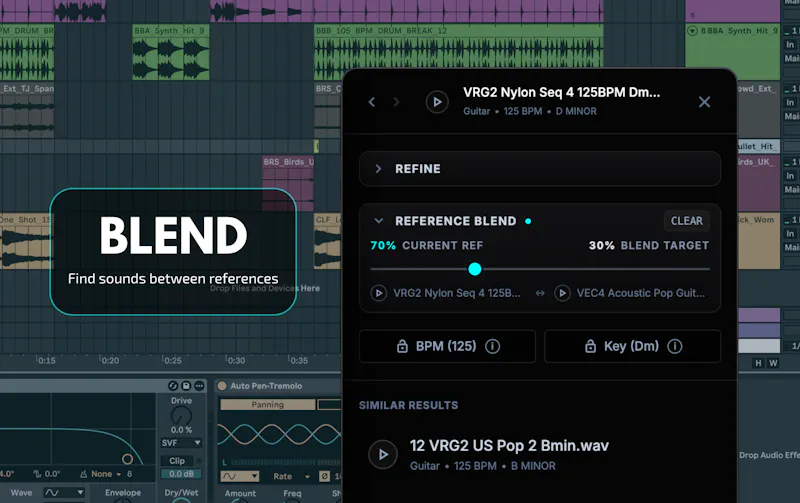The height and width of the screenshot is (503, 800).
Task: Close the sound details panel
Action: coord(705,102)
